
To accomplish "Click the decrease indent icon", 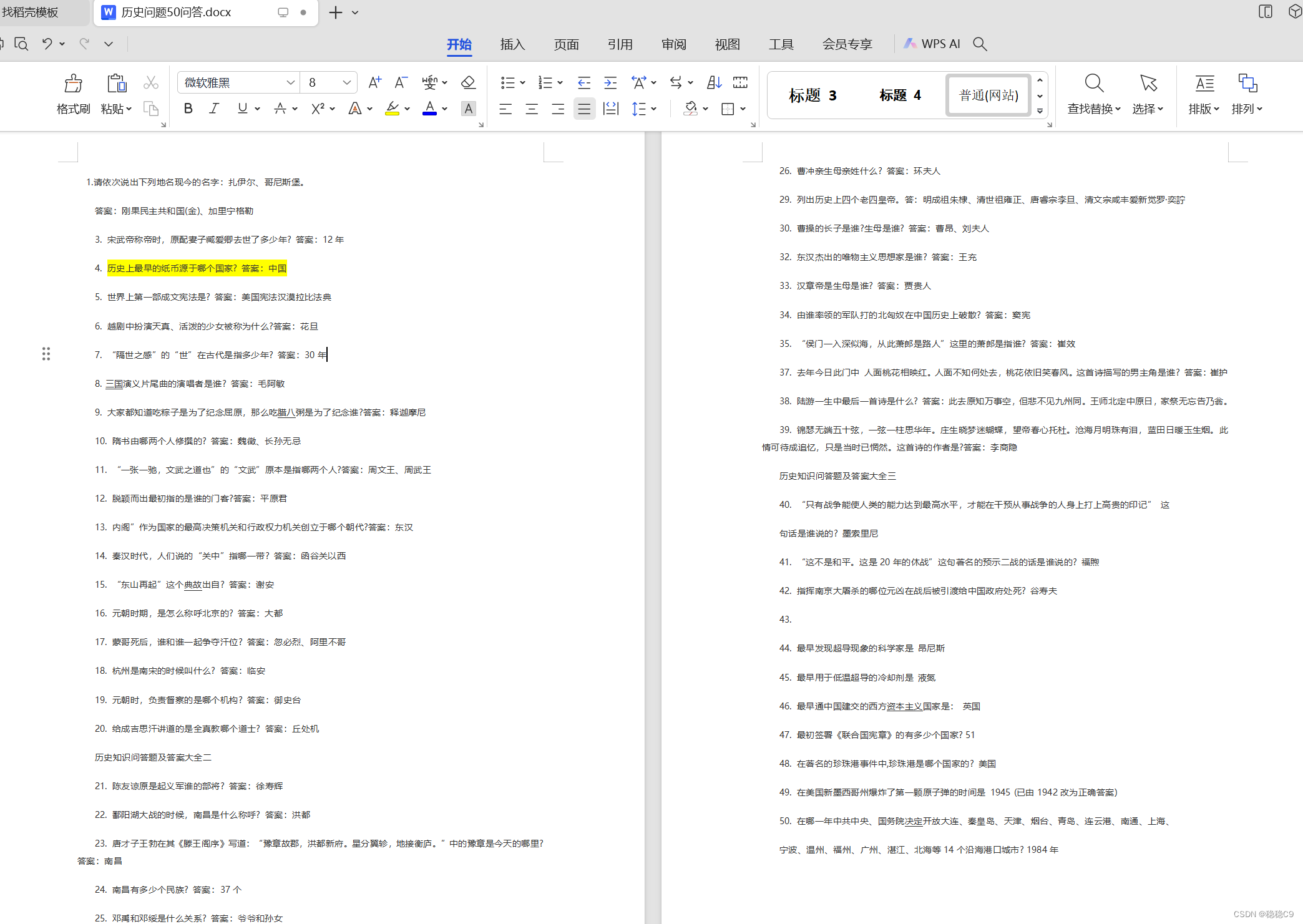I will coord(583,82).
